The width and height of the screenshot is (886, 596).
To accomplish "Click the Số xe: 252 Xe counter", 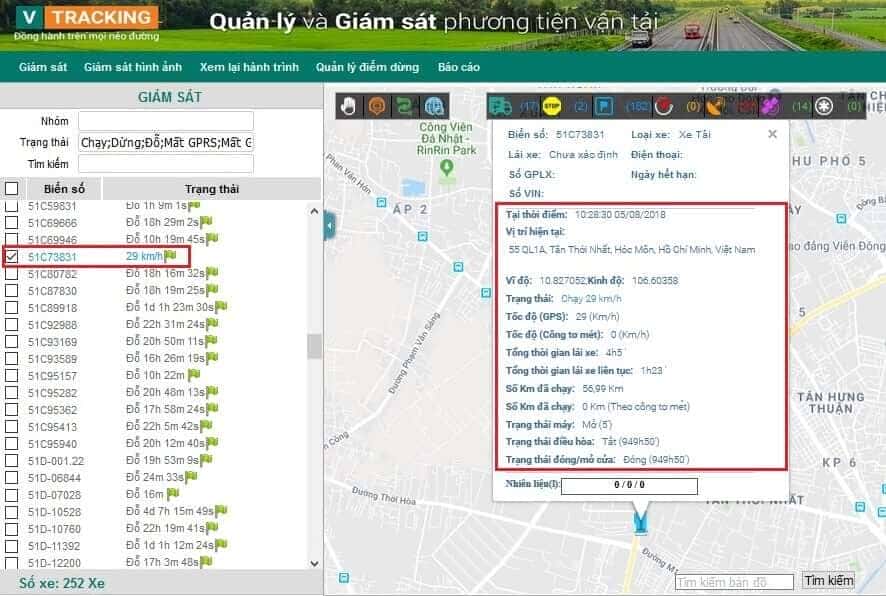I will tap(62, 583).
